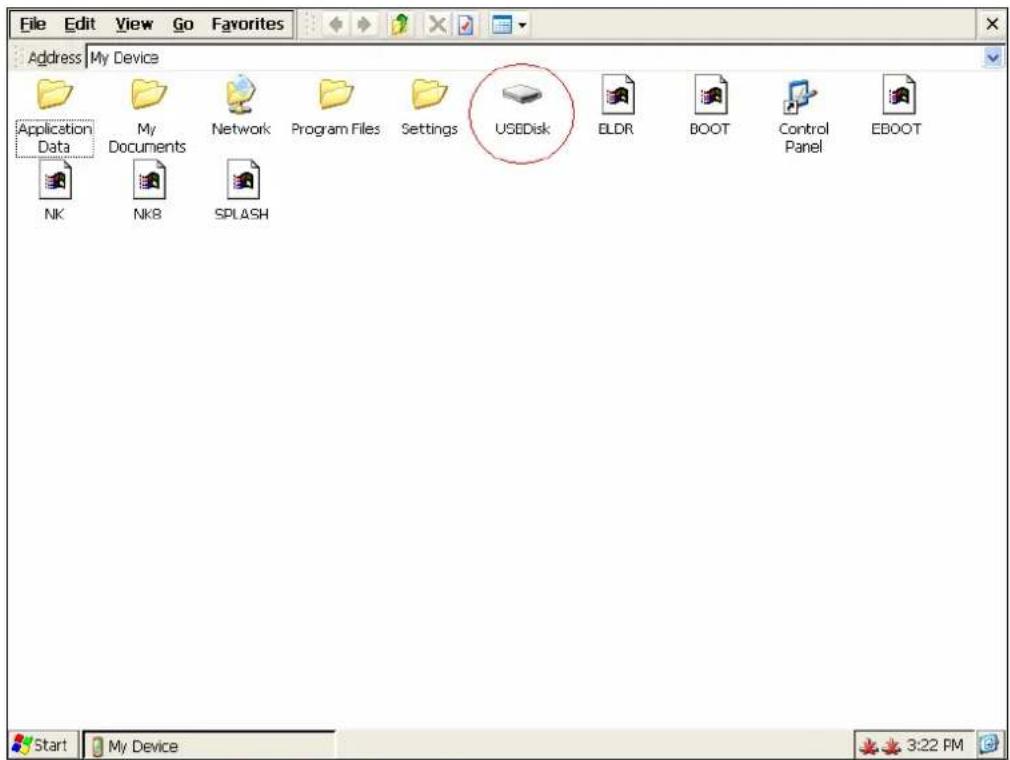This screenshot has width=1010, height=760.
Task: Select the BOOT file icon
Action: [710, 106]
